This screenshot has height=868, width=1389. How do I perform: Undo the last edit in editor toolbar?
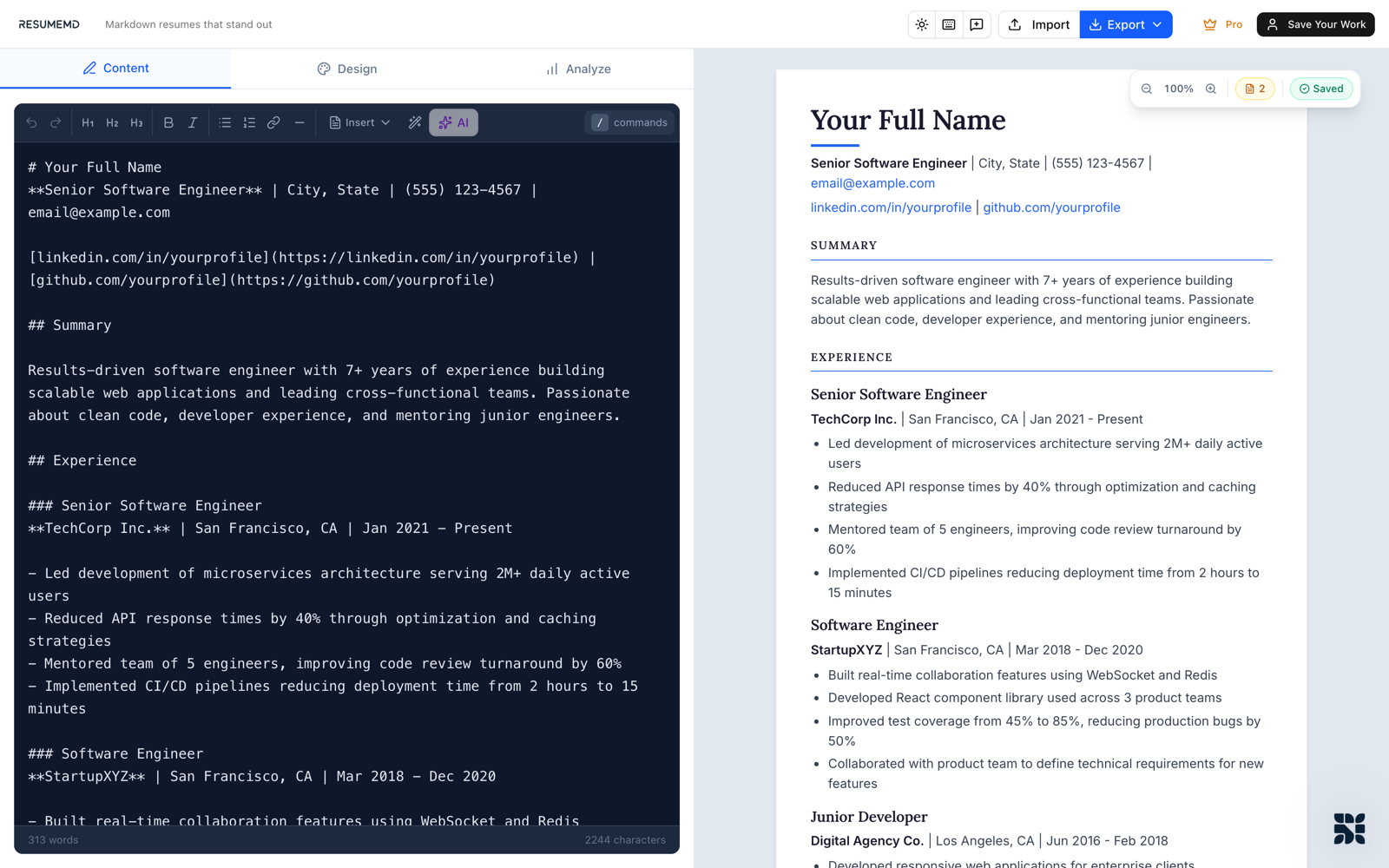click(31, 122)
